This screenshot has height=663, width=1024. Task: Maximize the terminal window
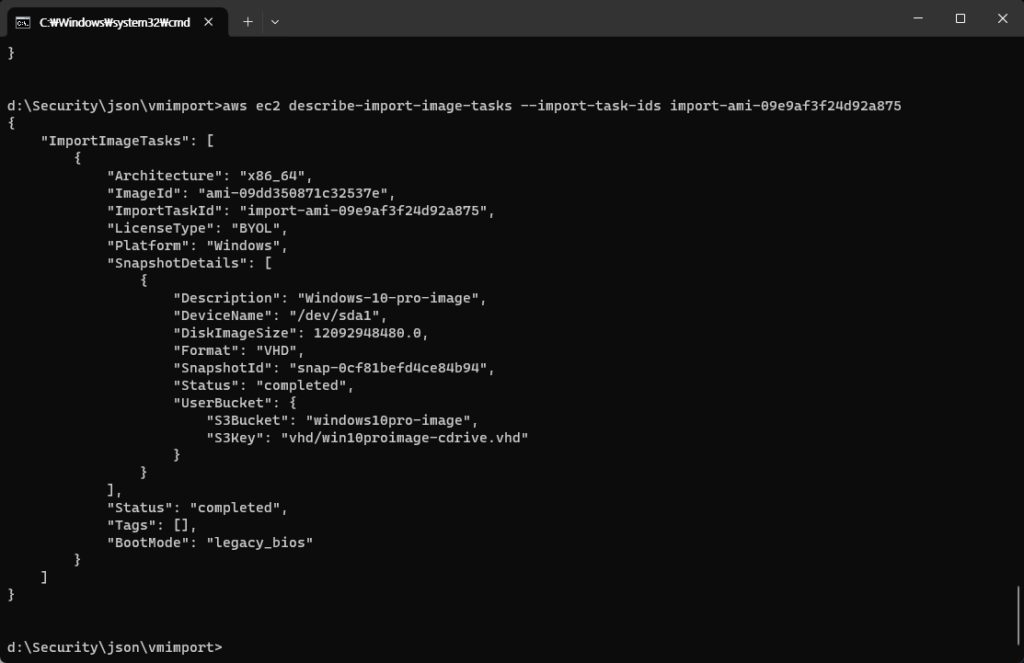(960, 18)
